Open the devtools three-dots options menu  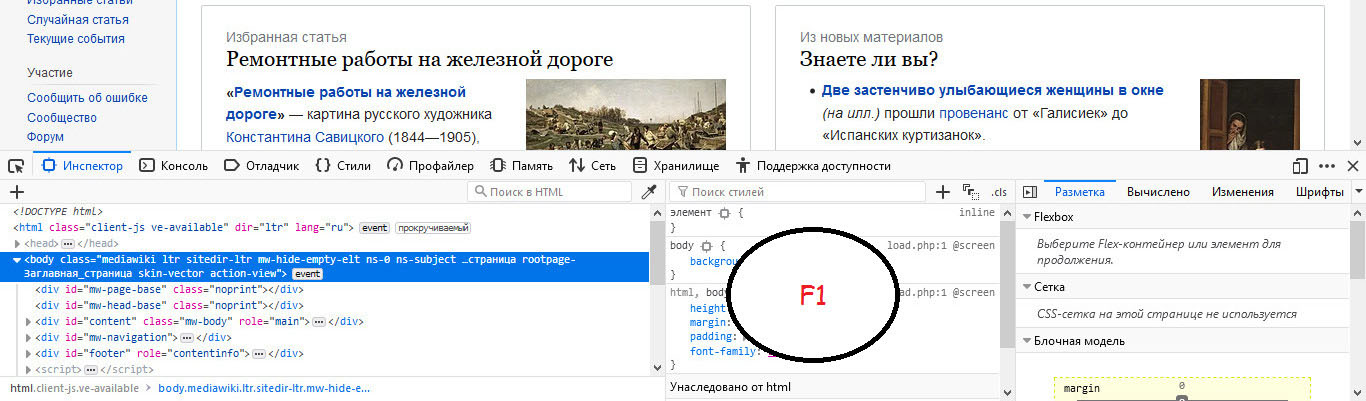(x=1327, y=166)
